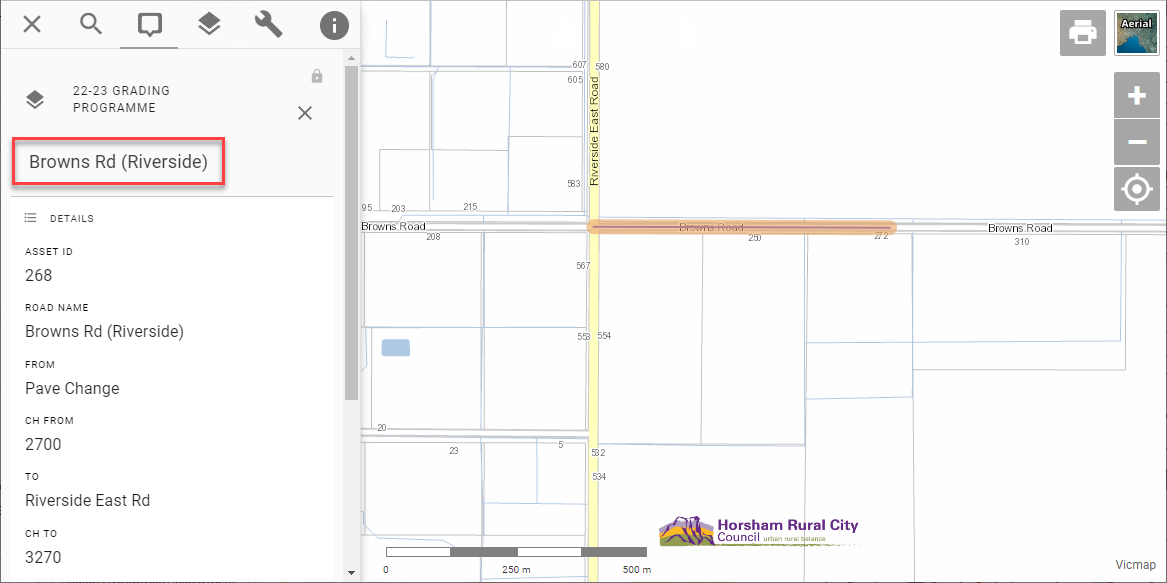
Task: Click the print map button
Action: click(x=1082, y=32)
